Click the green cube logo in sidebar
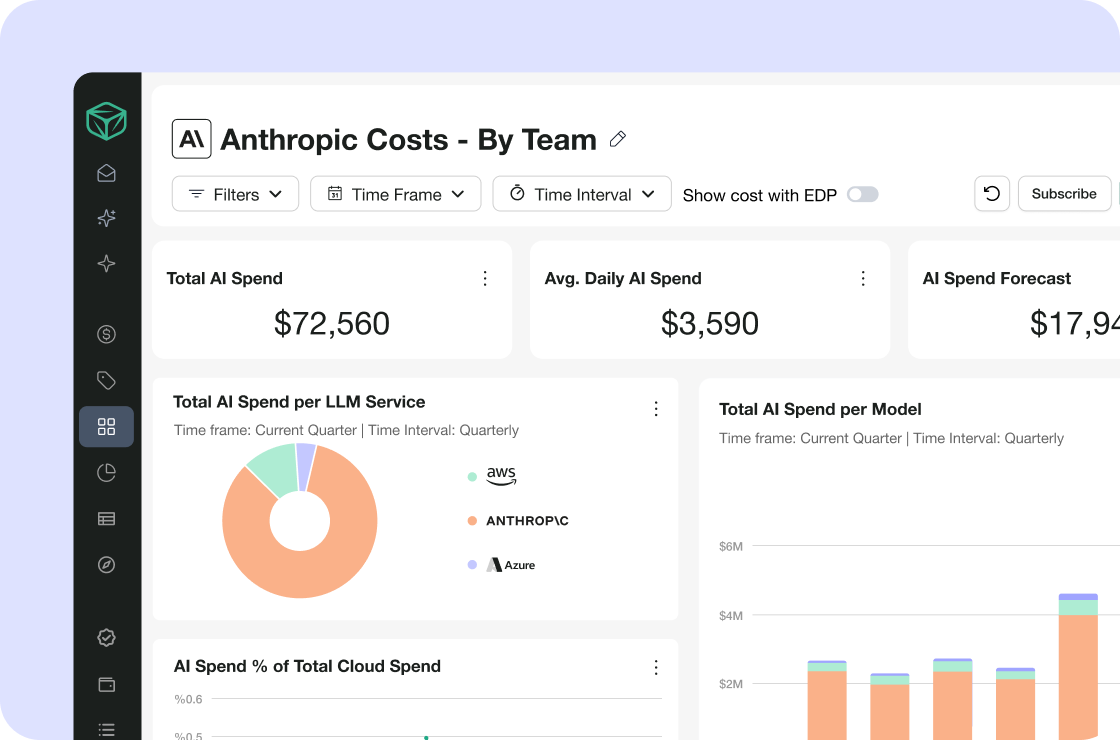 (x=106, y=121)
